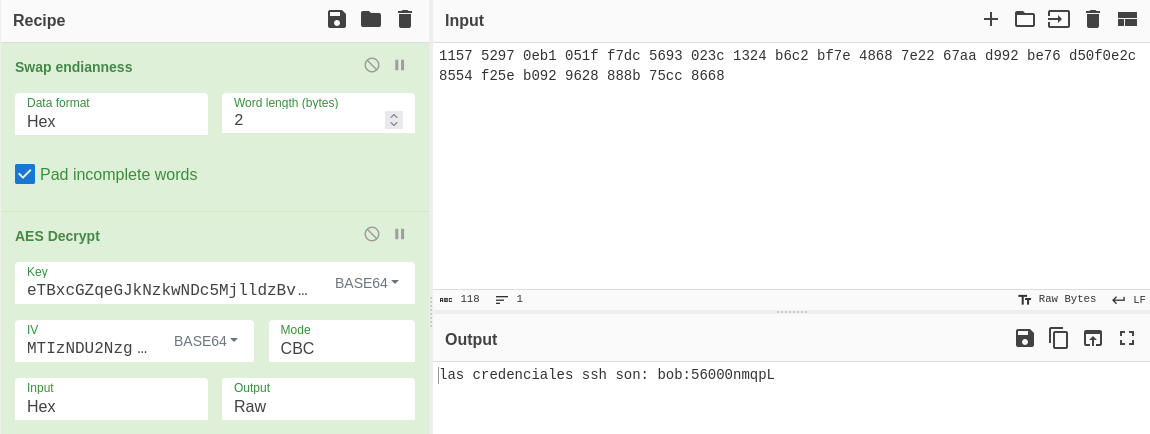Viewport: 1150px width, 434px height.
Task: Set a breakpoint on Swap endianness
Action: 400,65
